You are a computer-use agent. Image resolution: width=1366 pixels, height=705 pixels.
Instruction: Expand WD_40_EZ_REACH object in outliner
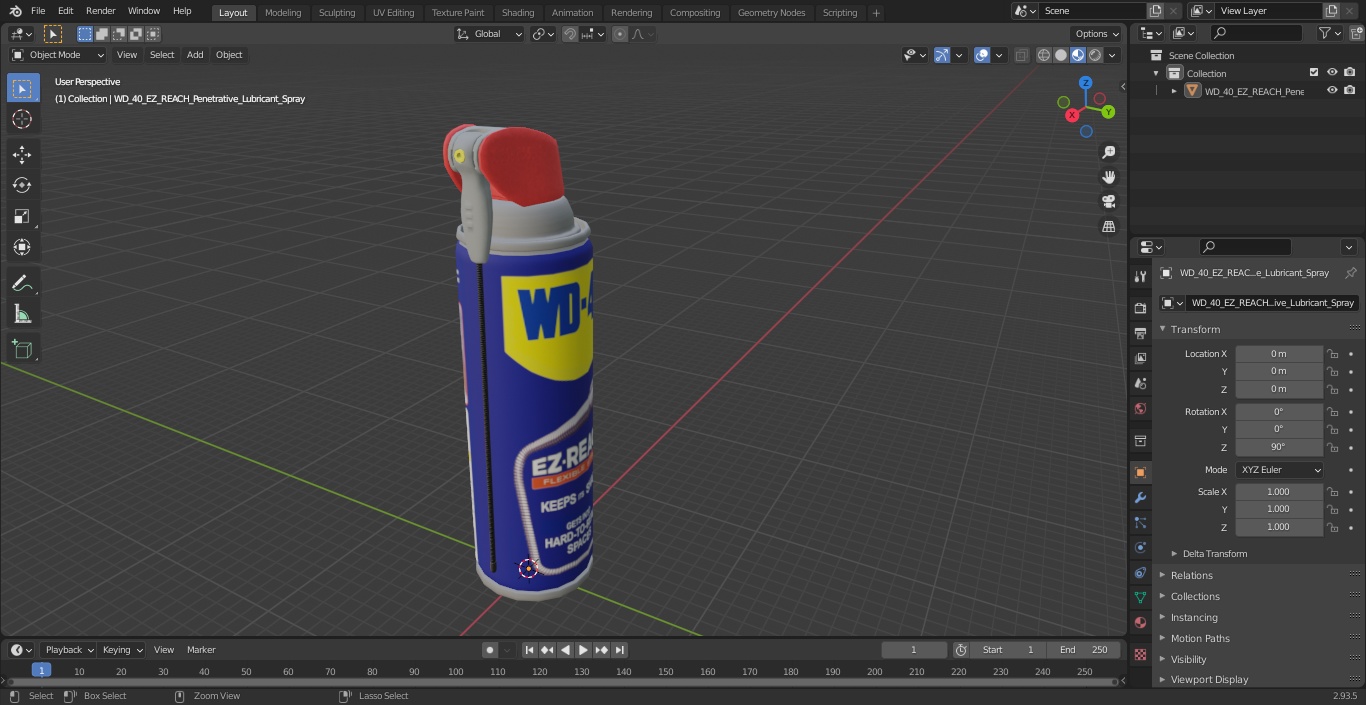(1174, 91)
